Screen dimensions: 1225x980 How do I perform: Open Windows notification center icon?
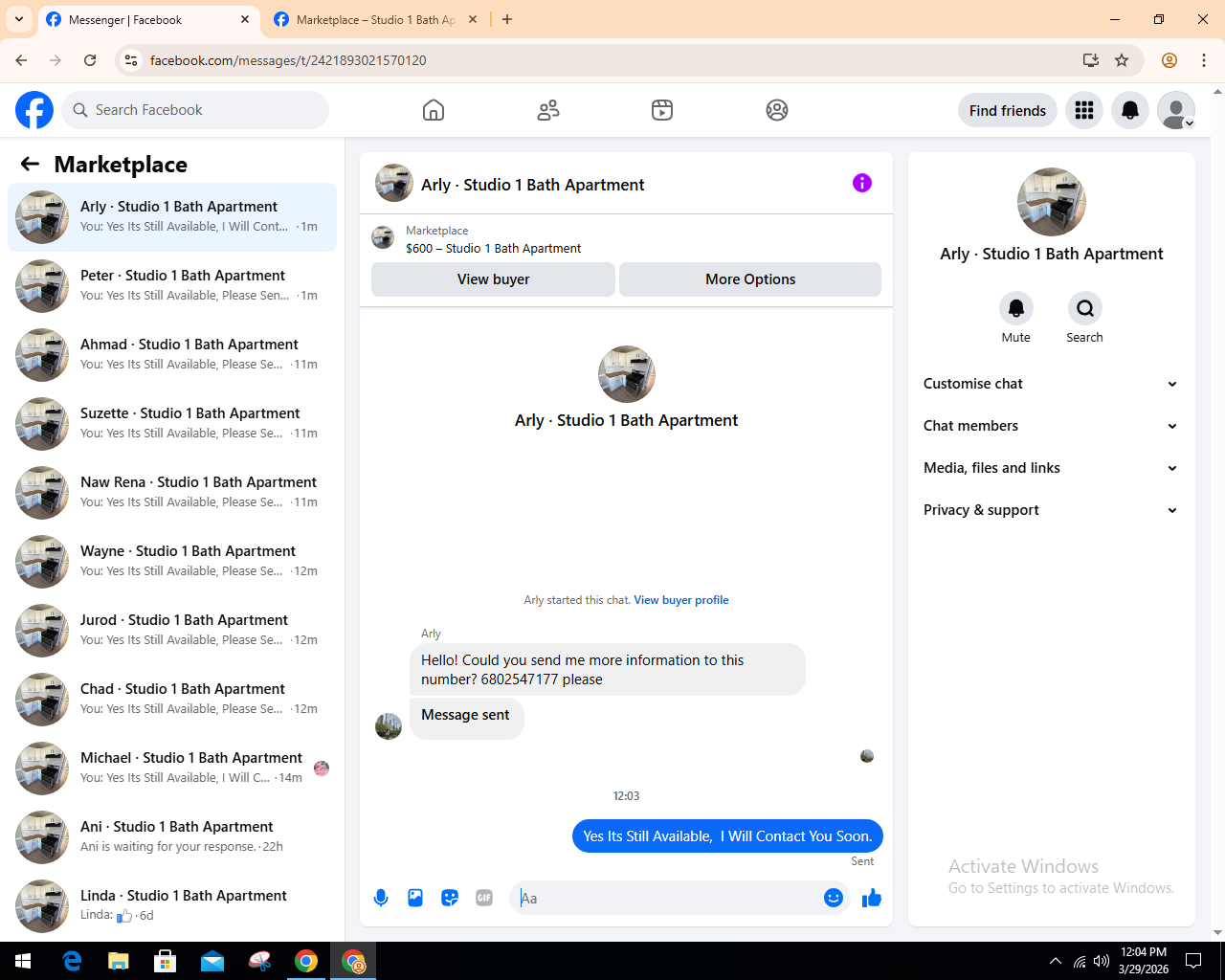pos(1193,961)
